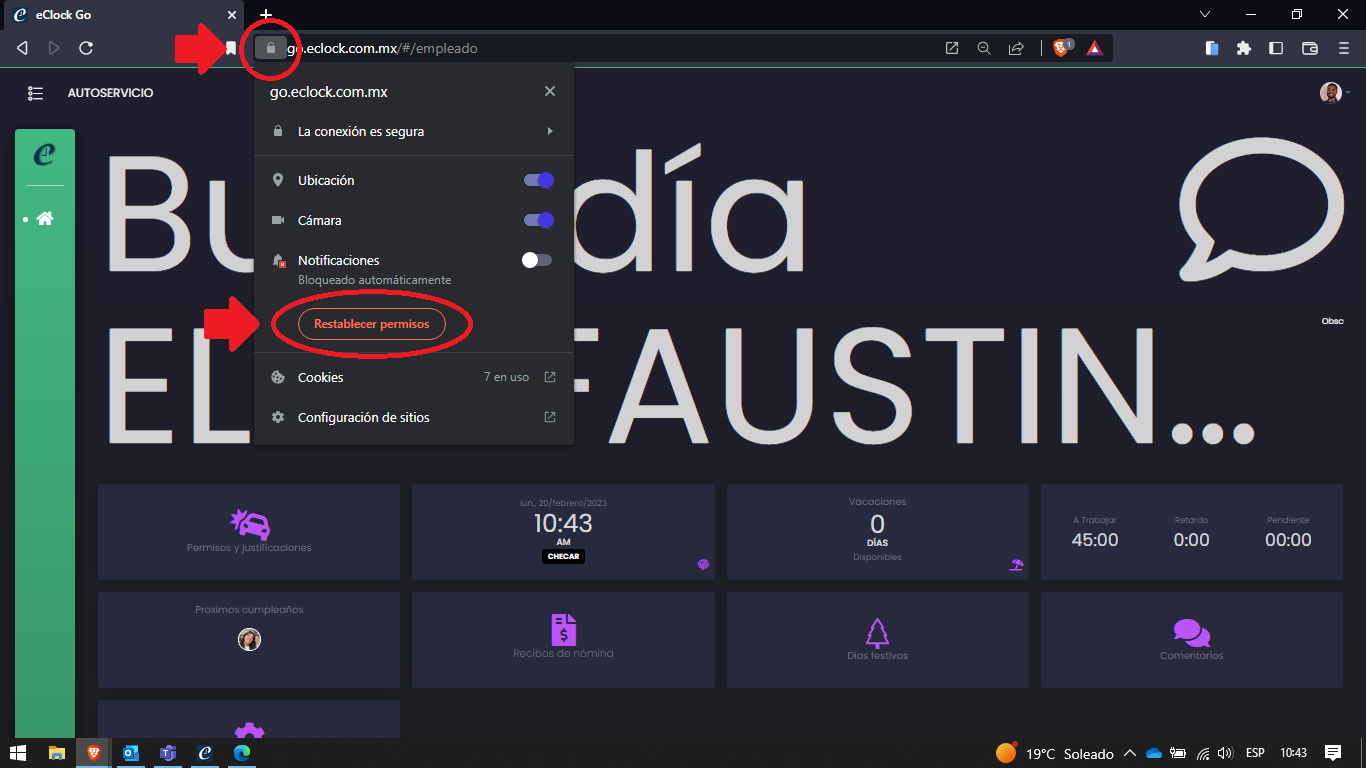The height and width of the screenshot is (768, 1366).
Task: Click the OneDrive cloud tray icon
Action: [x=1154, y=753]
